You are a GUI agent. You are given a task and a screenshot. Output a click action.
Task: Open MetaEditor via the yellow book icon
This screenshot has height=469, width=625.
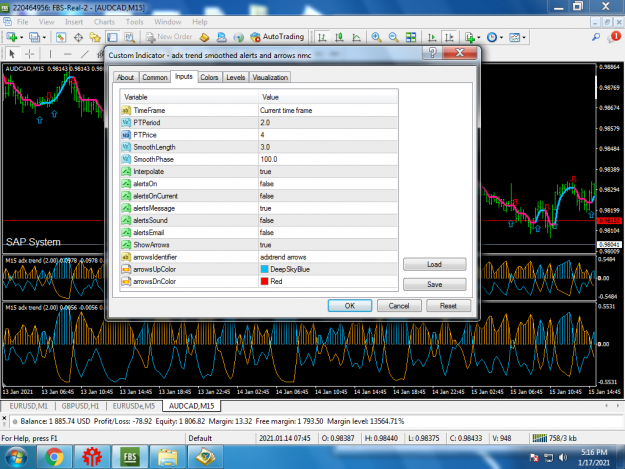pos(204,37)
